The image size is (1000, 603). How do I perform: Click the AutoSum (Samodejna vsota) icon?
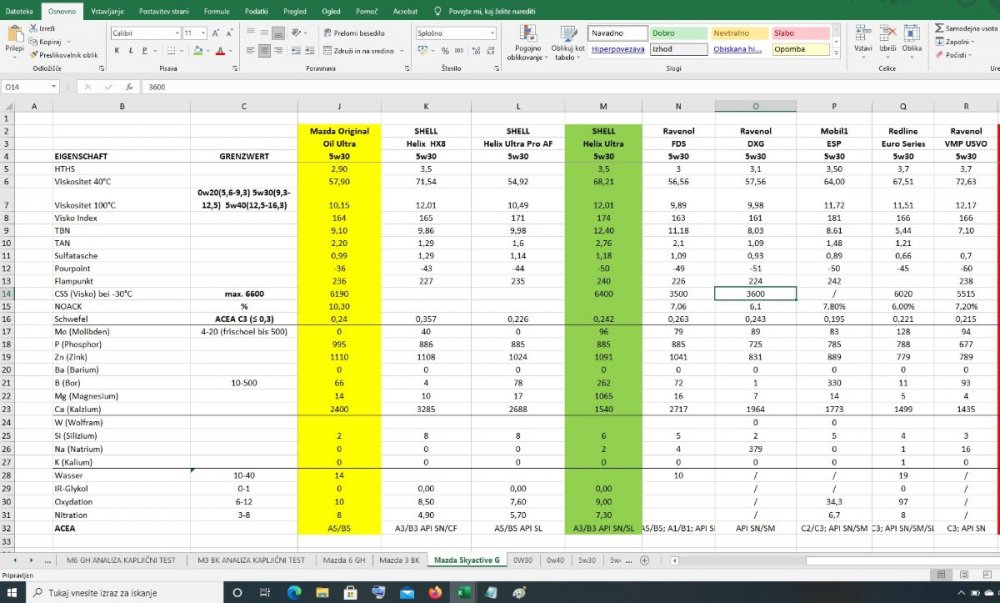[940, 28]
